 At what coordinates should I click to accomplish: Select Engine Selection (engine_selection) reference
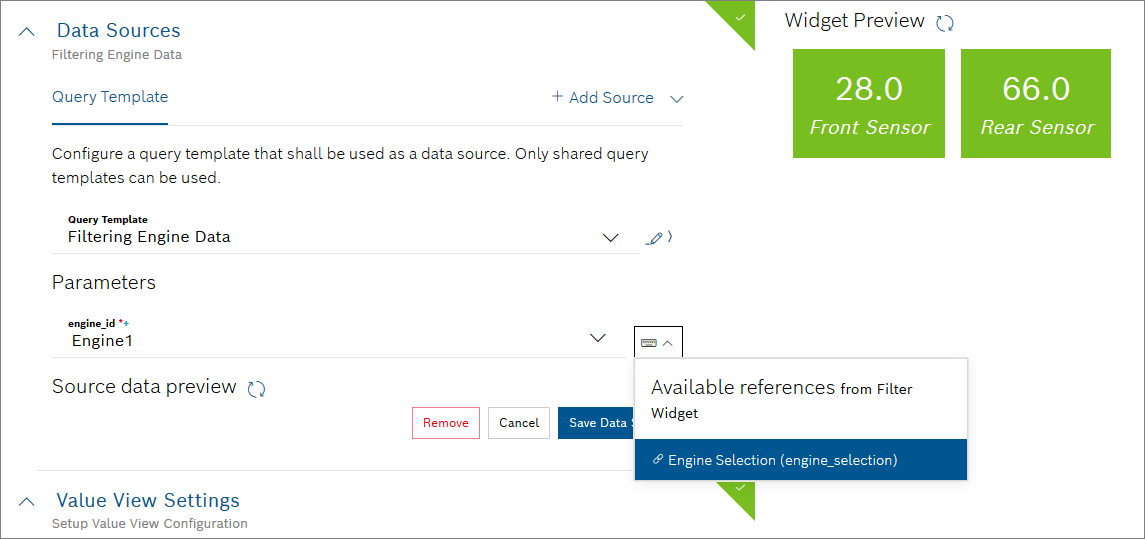783,460
